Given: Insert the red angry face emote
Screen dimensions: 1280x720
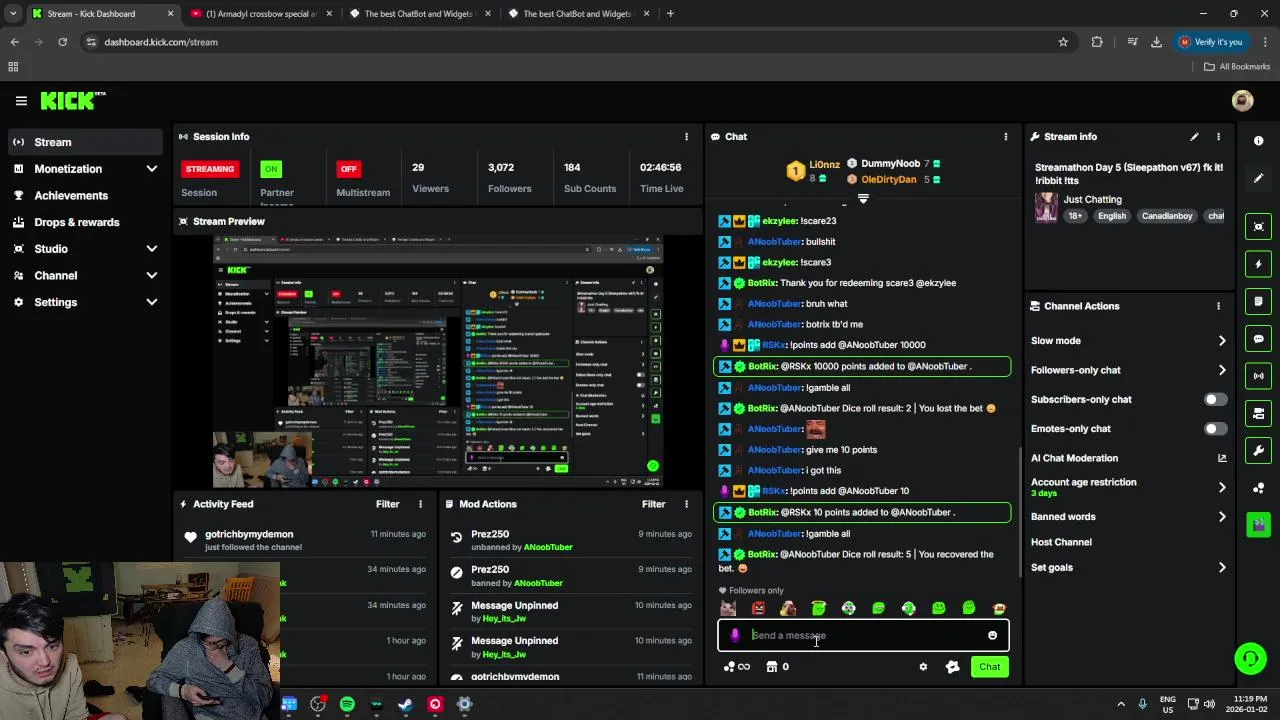Looking at the screenshot, I should (758, 608).
